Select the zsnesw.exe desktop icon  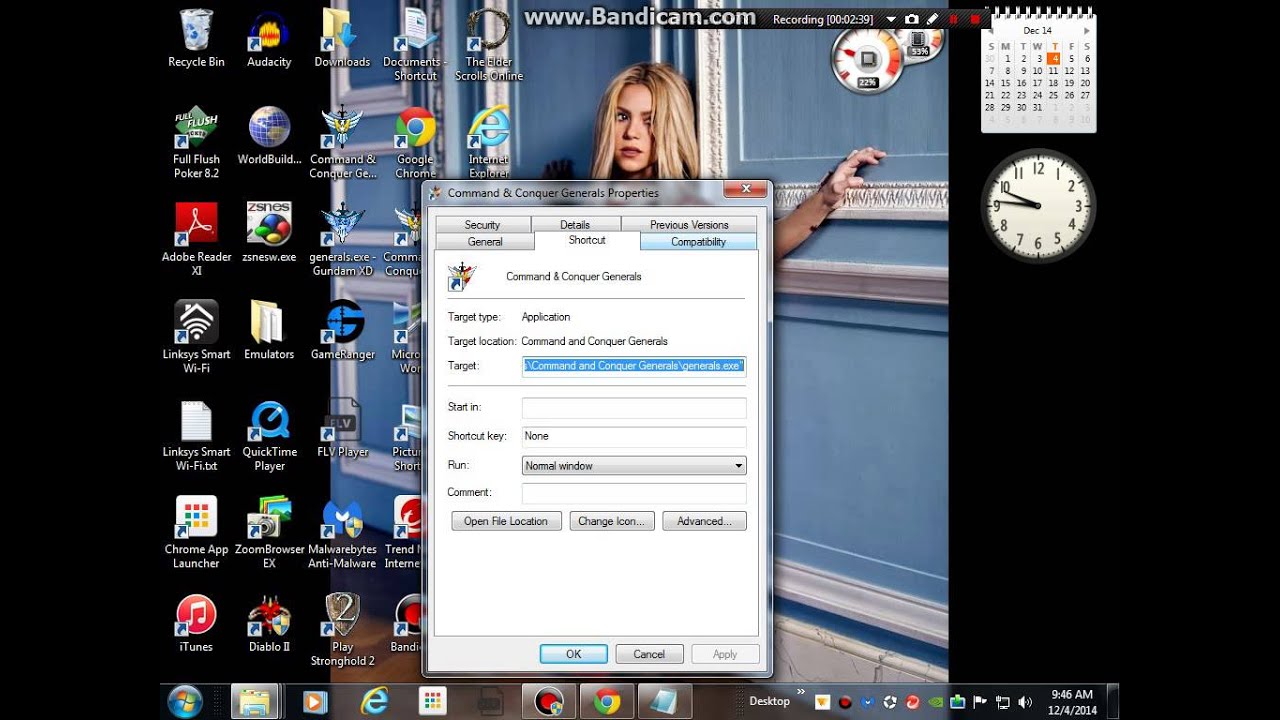(x=269, y=233)
